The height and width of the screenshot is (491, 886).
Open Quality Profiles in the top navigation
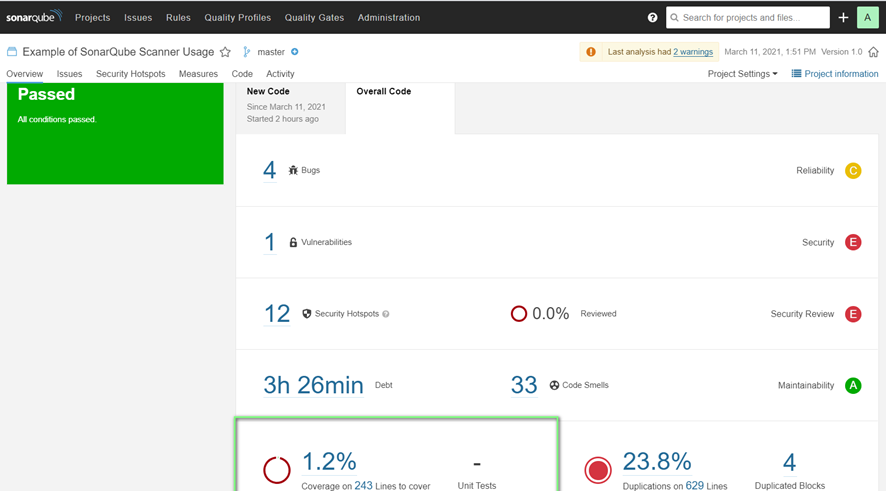point(237,18)
